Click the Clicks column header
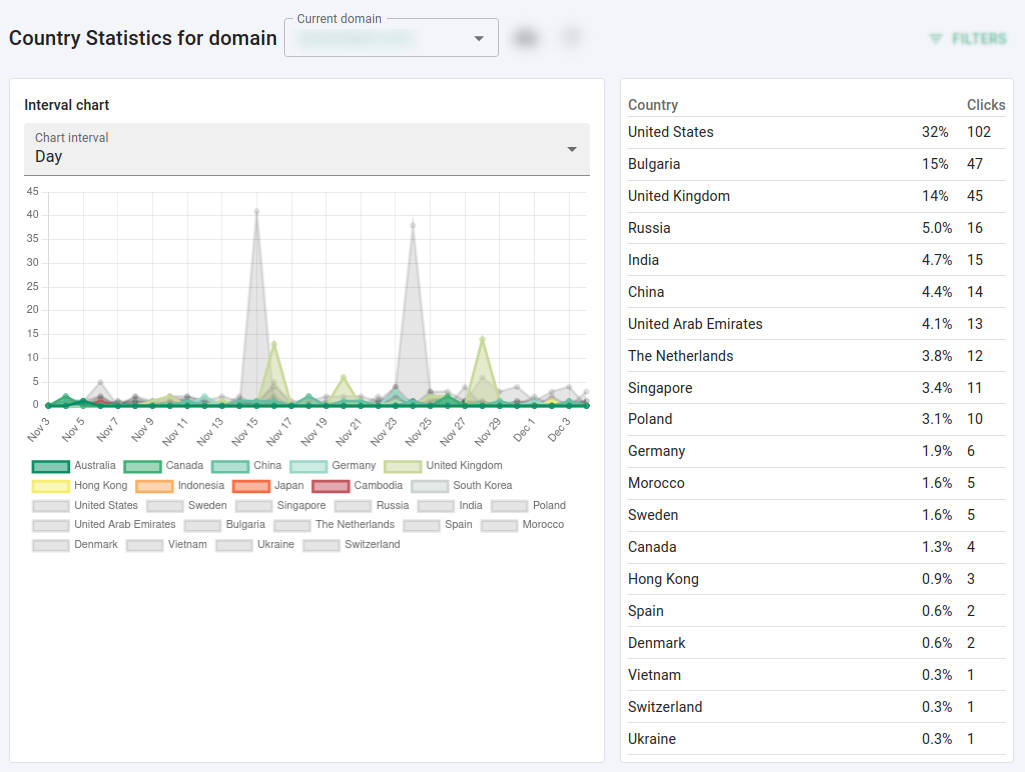The image size is (1025, 772). pyautogui.click(x=985, y=105)
